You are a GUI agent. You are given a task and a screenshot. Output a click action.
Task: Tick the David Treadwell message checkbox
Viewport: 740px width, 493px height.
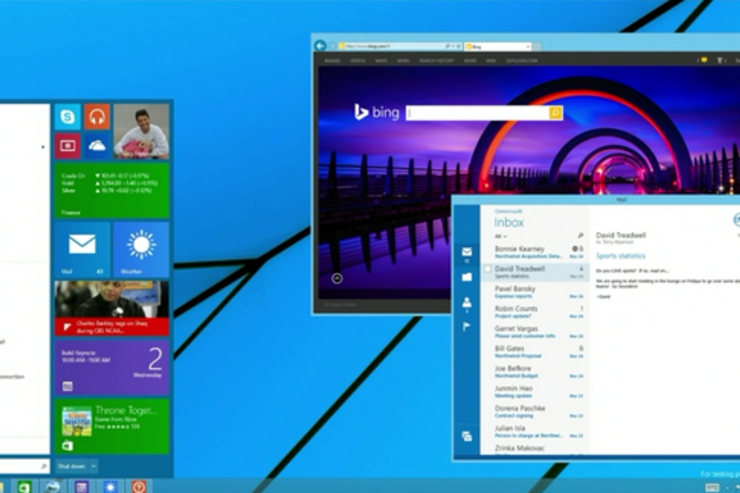click(x=488, y=269)
